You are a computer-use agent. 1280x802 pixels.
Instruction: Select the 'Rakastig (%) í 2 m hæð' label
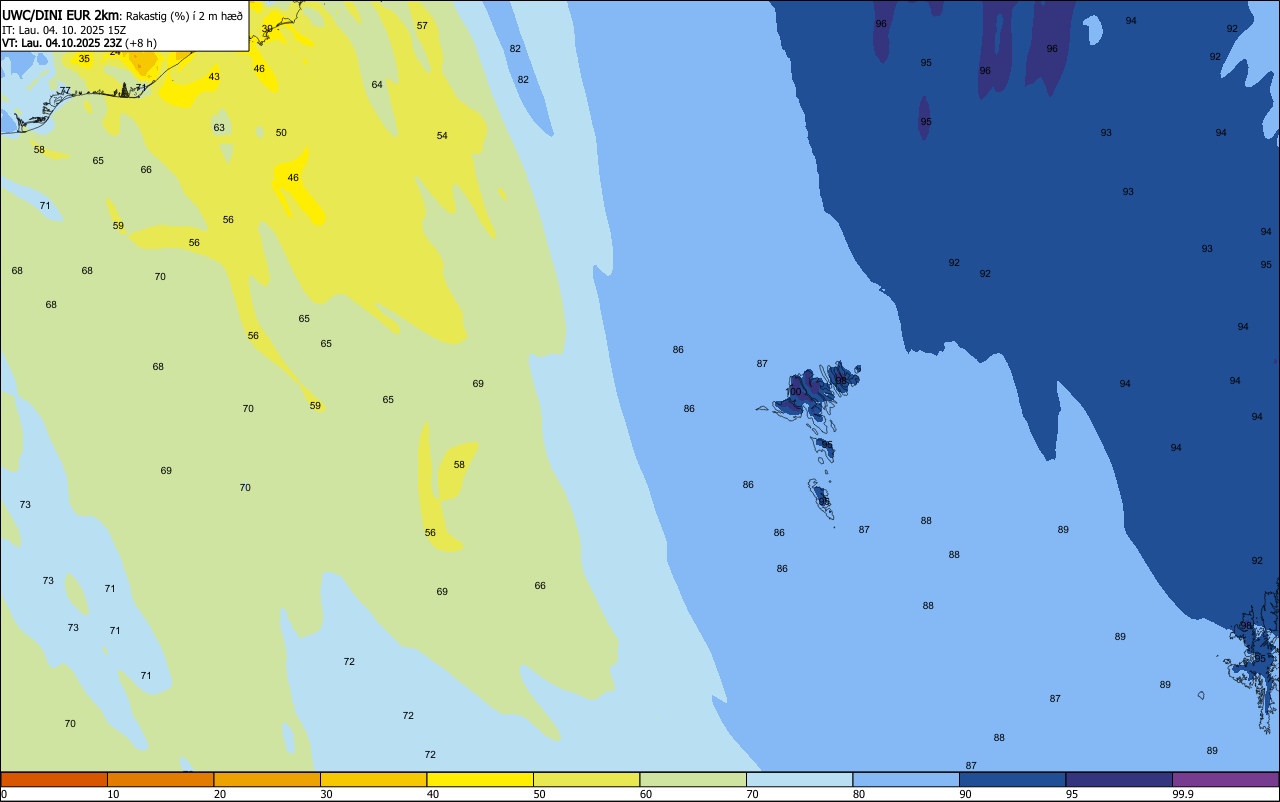[x=184, y=16]
